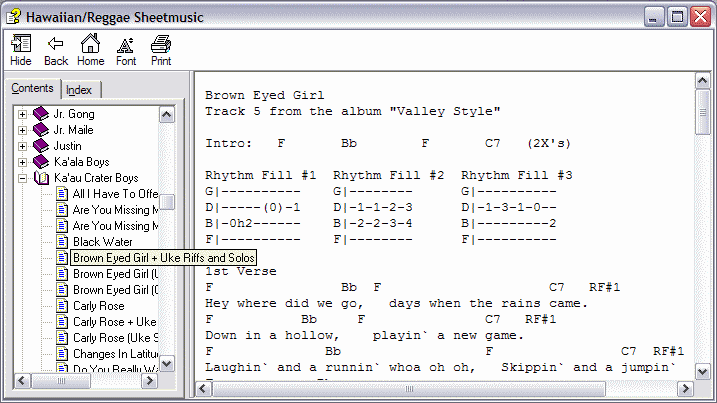Click the help file icon in title bar

coord(13,16)
